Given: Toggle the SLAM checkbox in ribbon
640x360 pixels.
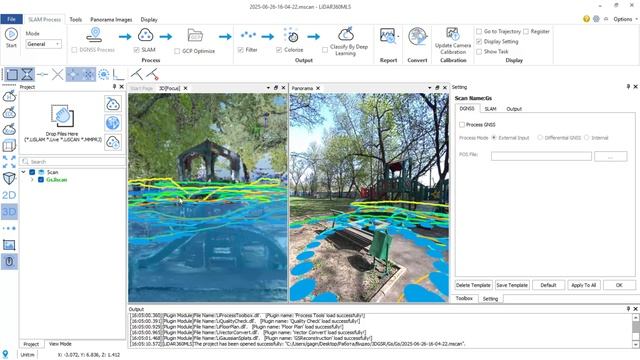Looking at the screenshot, I should pyautogui.click(x=136, y=50).
